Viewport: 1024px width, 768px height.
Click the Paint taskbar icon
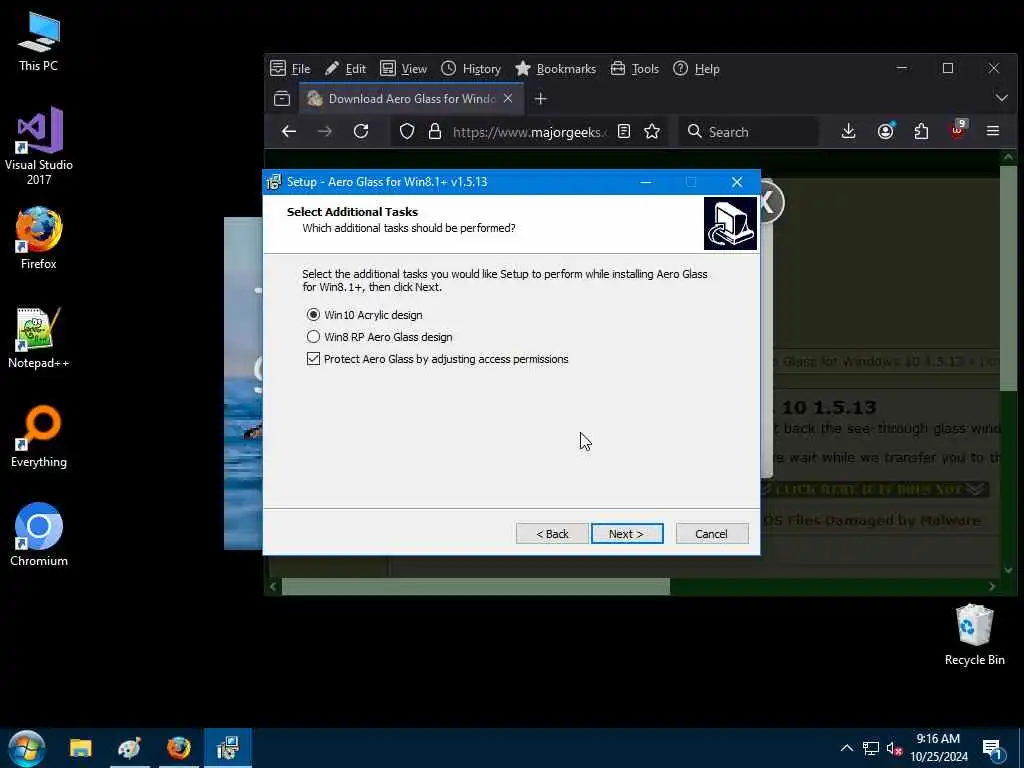click(129, 748)
